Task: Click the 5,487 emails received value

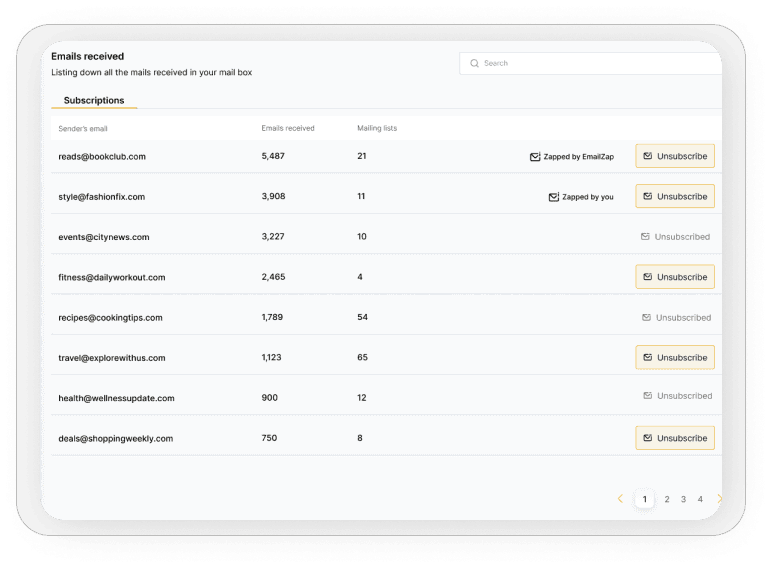Action: (273, 156)
